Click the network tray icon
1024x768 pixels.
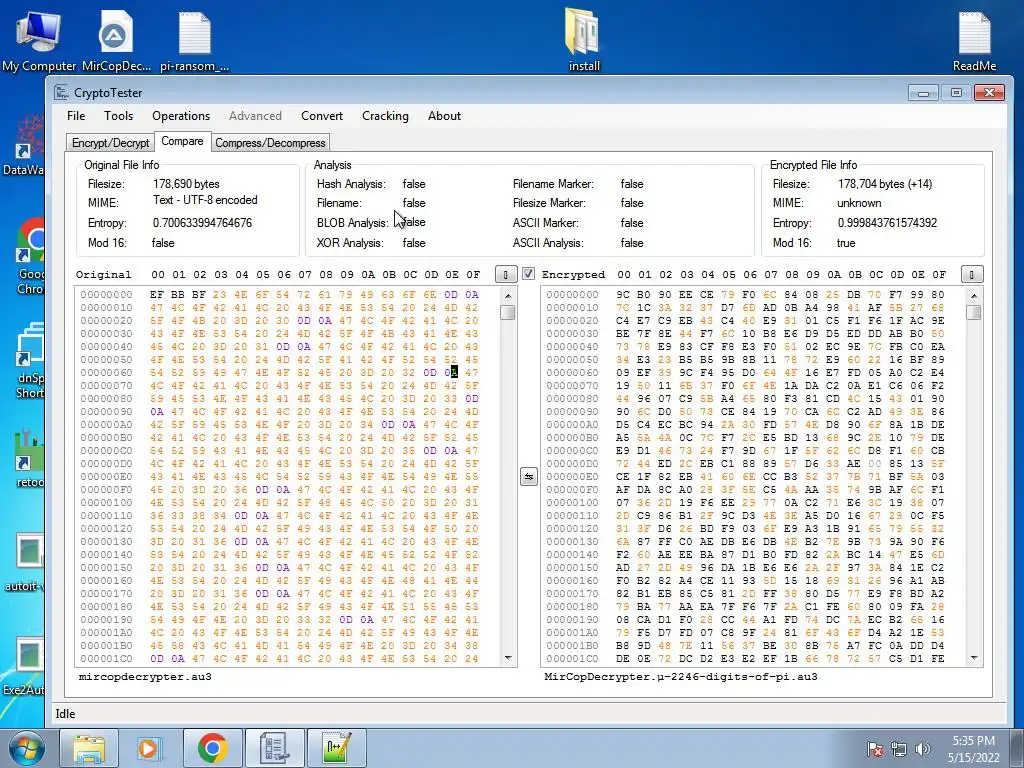tap(899, 748)
